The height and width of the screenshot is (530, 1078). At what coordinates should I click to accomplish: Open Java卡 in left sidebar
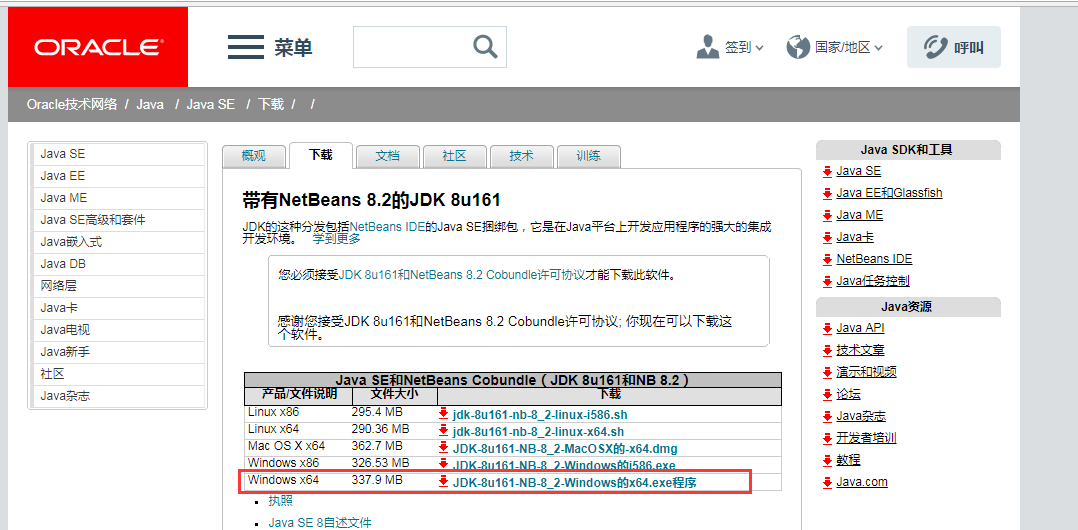[118, 308]
